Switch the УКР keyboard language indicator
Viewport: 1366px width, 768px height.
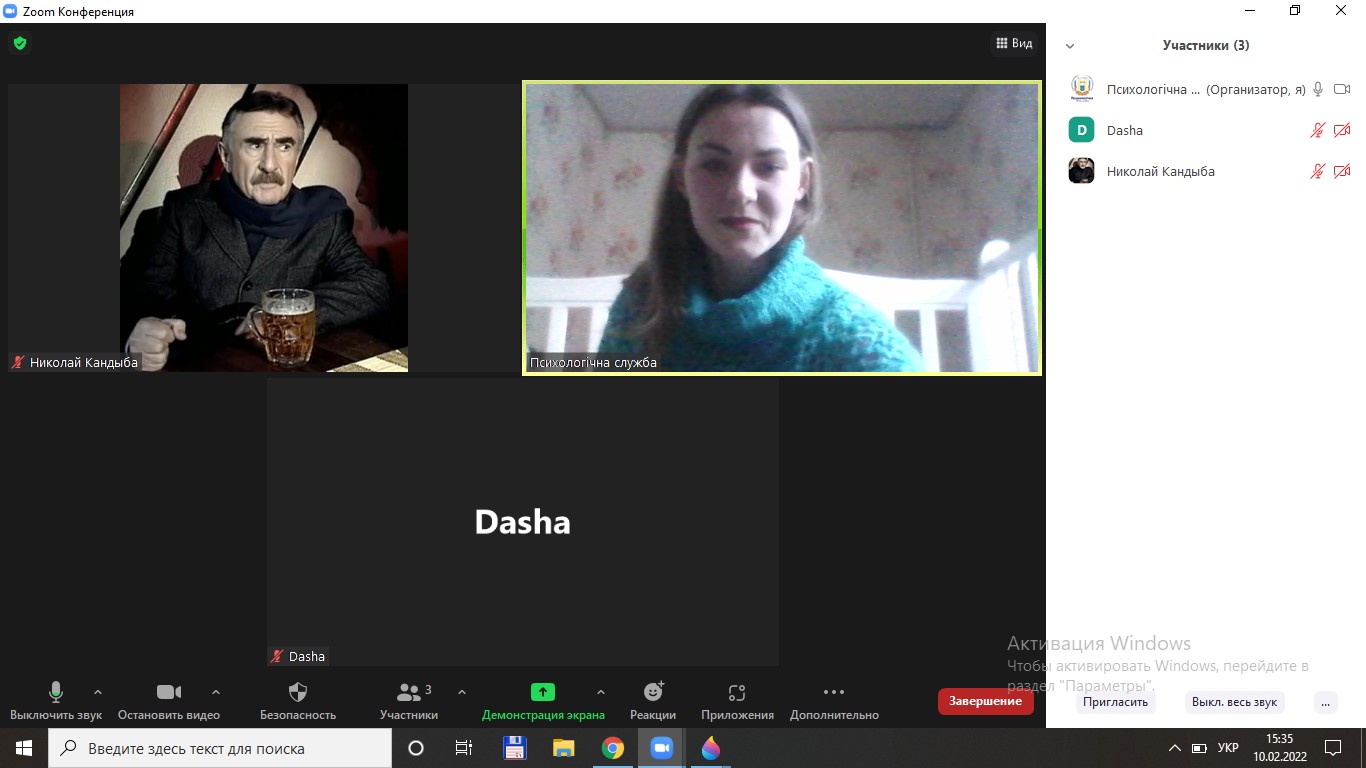pyautogui.click(x=1228, y=748)
